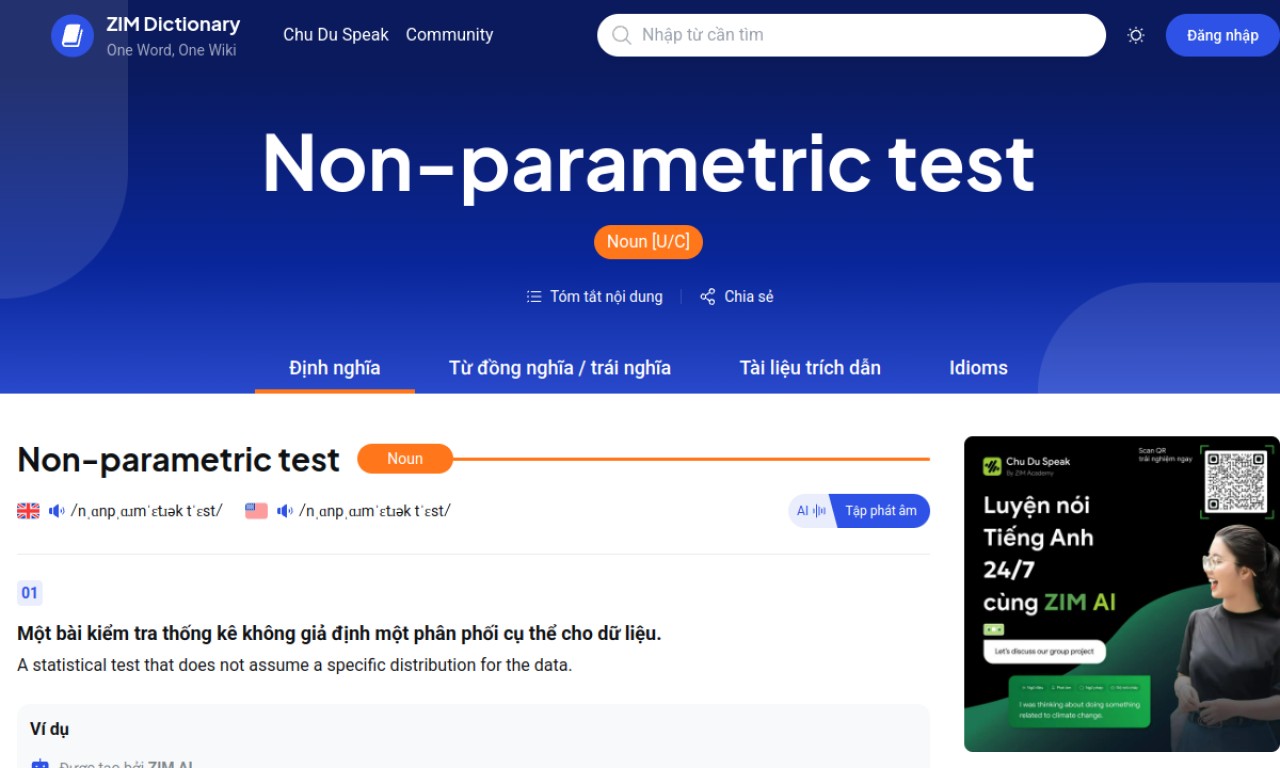Image resolution: width=1280 pixels, height=768 pixels.
Task: Click the search magnifier icon
Action: point(621,35)
